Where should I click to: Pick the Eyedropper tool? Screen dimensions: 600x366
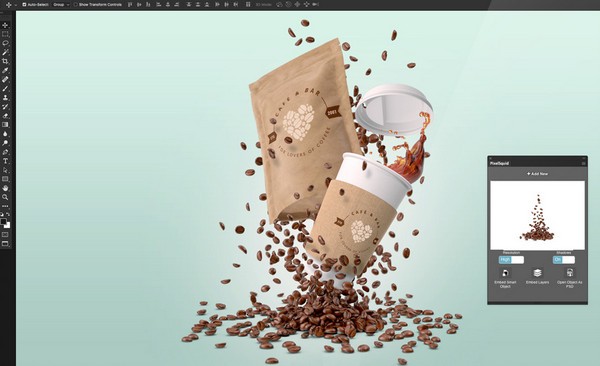click(x=5, y=70)
